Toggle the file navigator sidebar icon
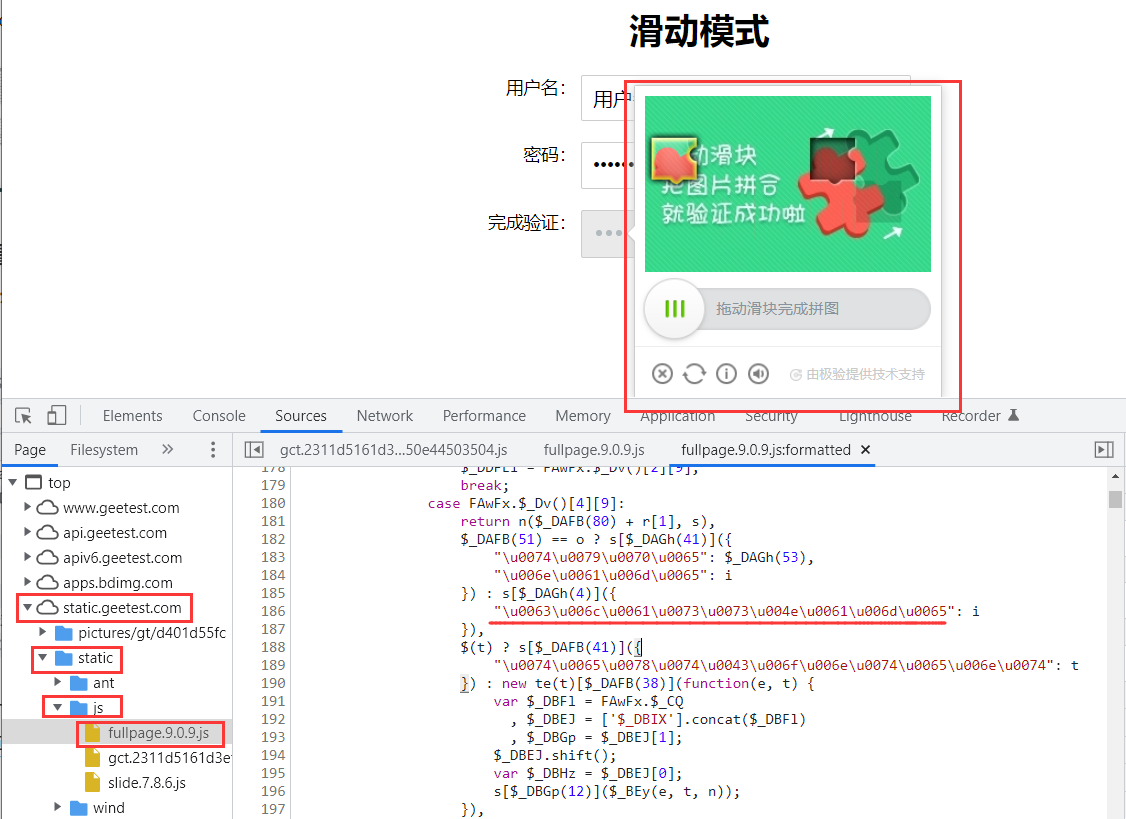The height and width of the screenshot is (819, 1126). (254, 450)
